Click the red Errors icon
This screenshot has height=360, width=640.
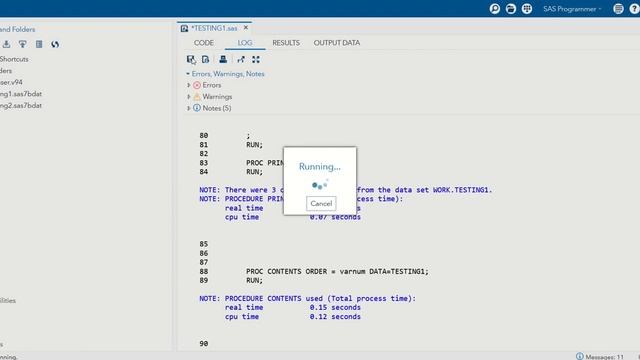(x=197, y=85)
